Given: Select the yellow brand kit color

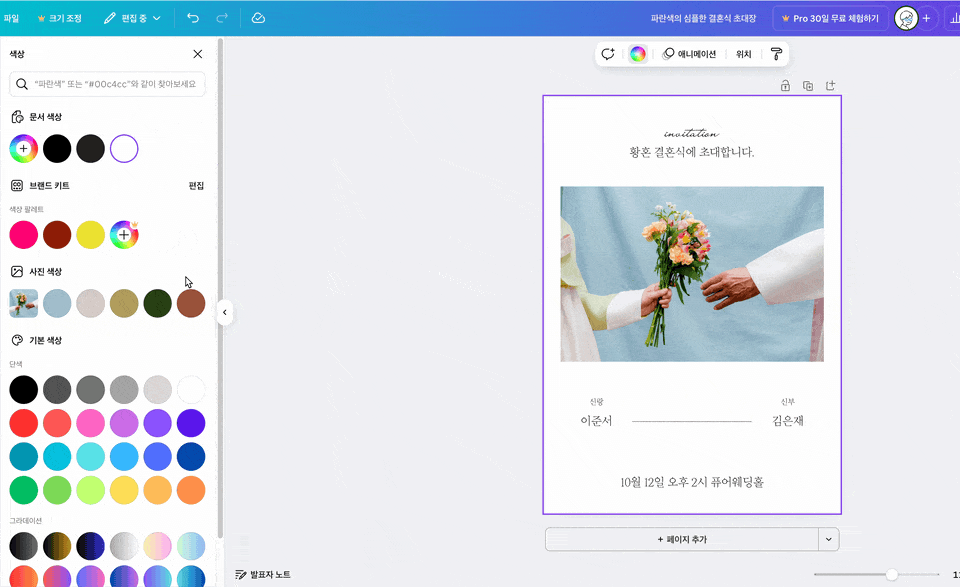Looking at the screenshot, I should tap(91, 235).
